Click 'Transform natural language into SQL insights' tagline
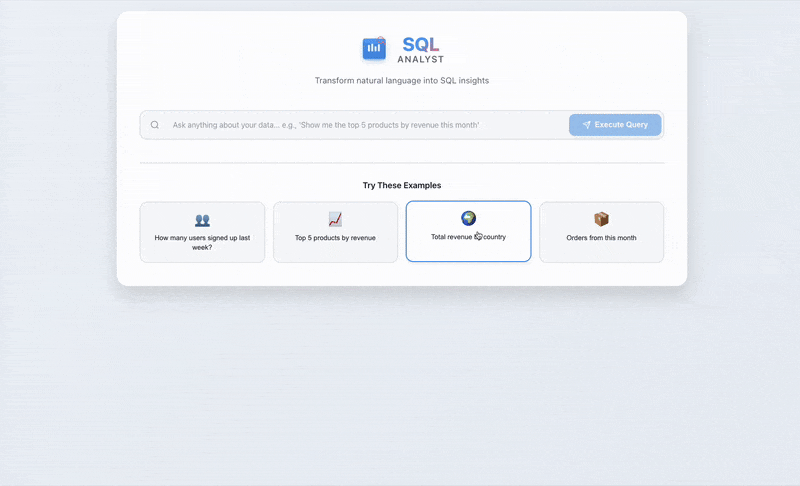800x486 pixels. coord(402,81)
